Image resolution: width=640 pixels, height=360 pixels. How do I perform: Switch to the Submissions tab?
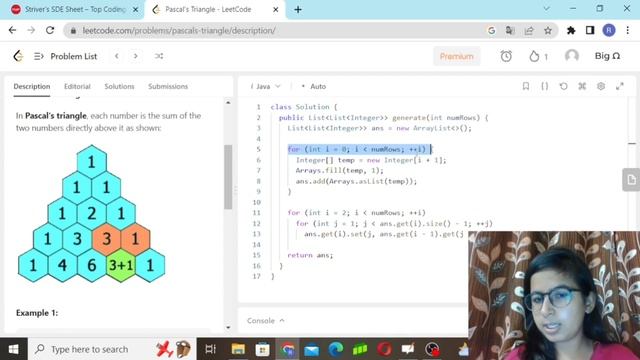168,87
